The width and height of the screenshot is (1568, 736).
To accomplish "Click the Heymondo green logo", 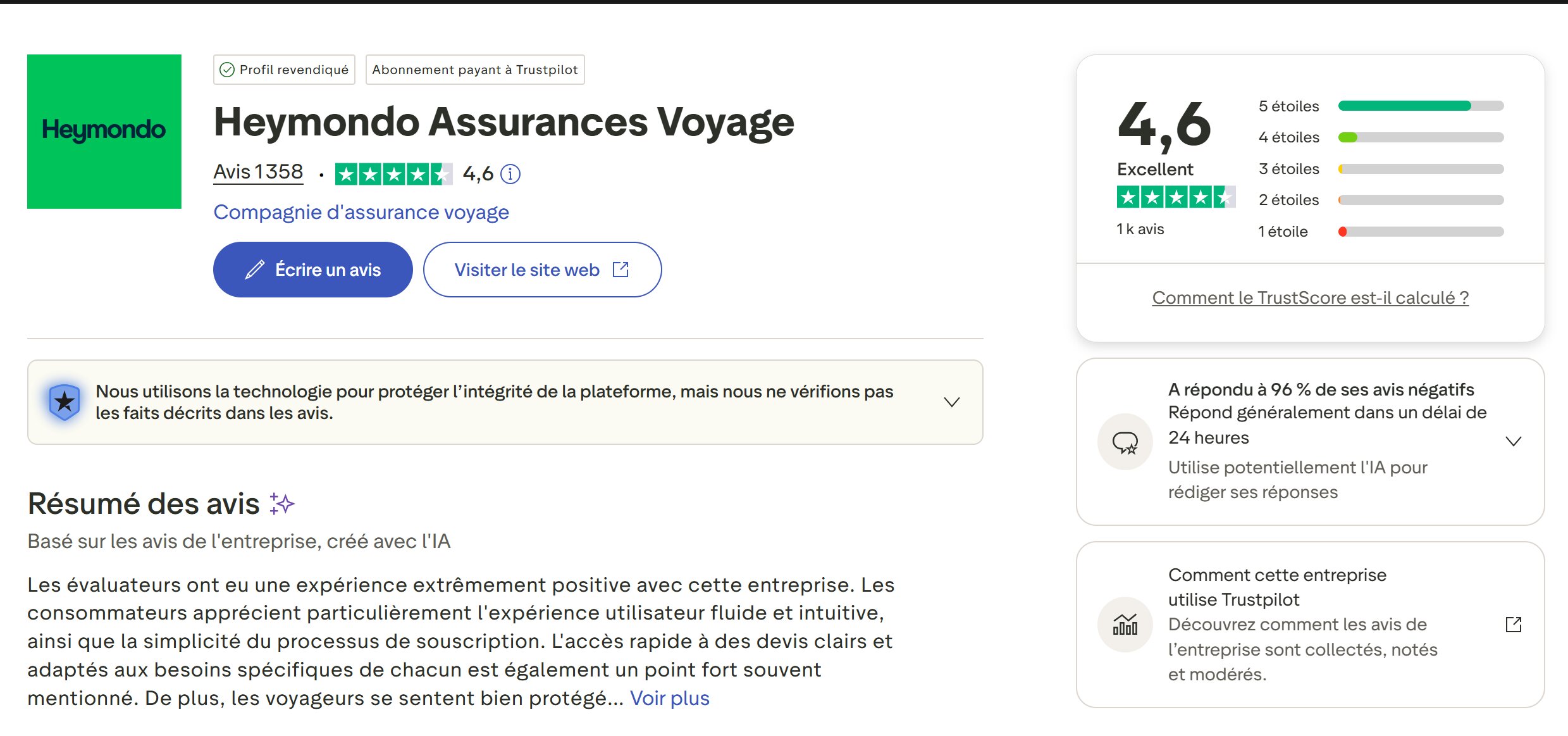I will tap(104, 132).
